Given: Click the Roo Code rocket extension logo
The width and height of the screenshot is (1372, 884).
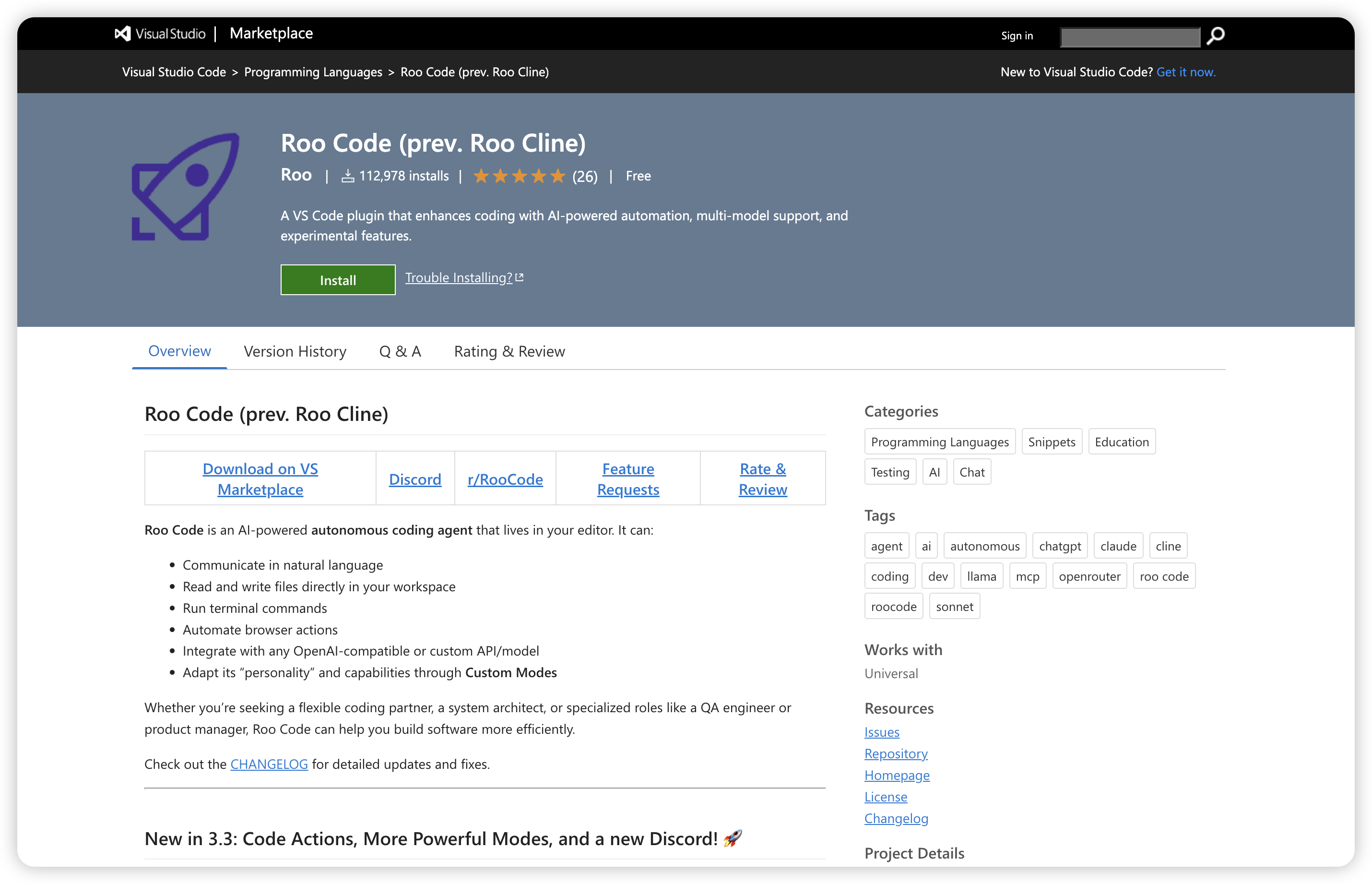Looking at the screenshot, I should [x=185, y=187].
